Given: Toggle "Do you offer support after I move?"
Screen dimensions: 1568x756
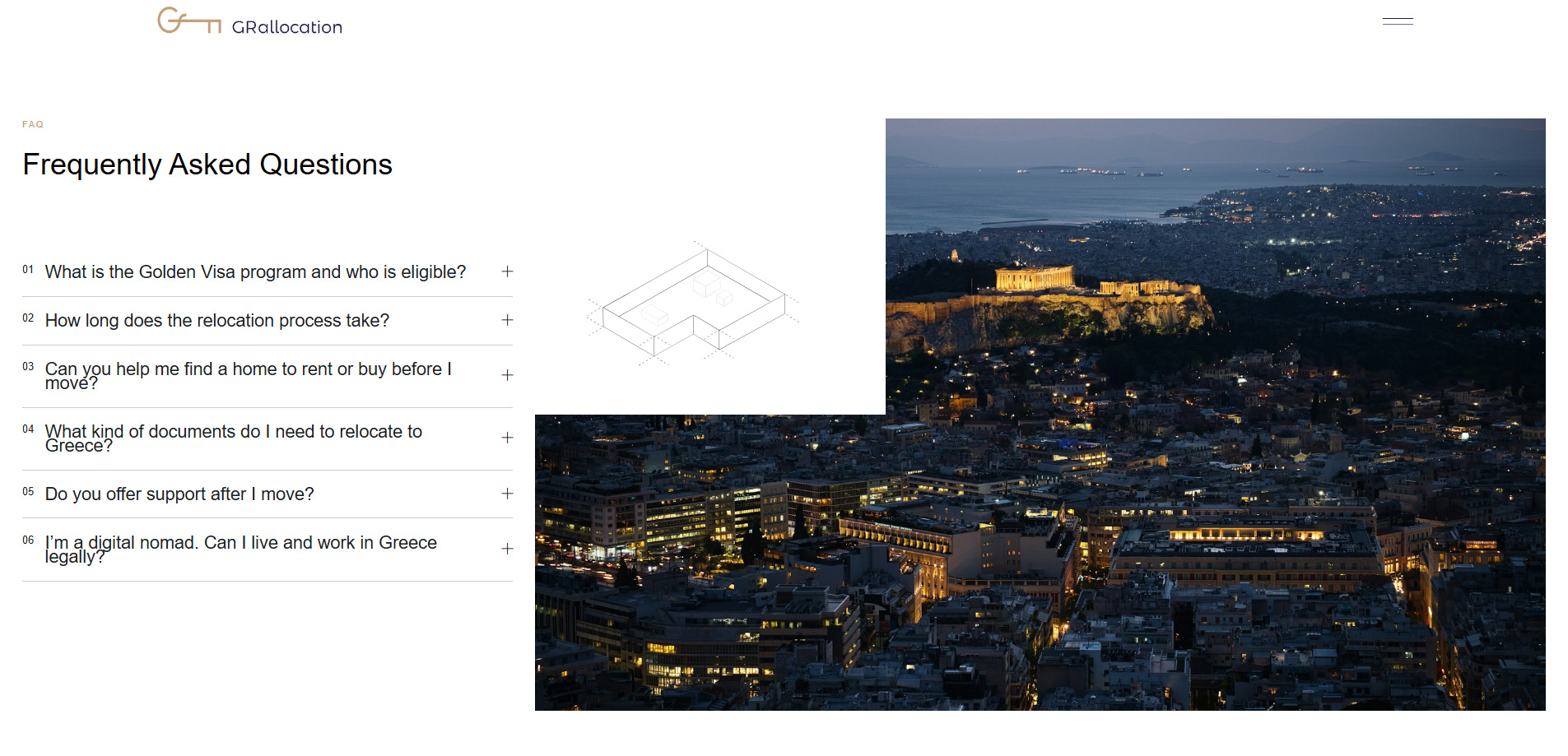Looking at the screenshot, I should [179, 494].
